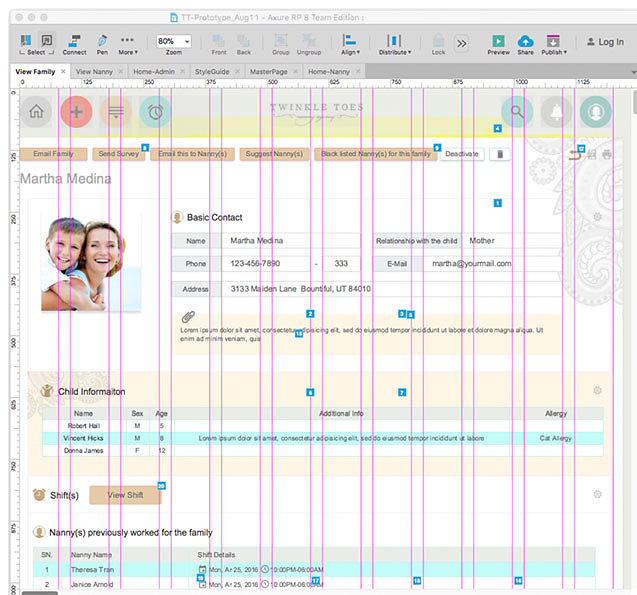Click the Name field Martha Medina

[x=290, y=241]
